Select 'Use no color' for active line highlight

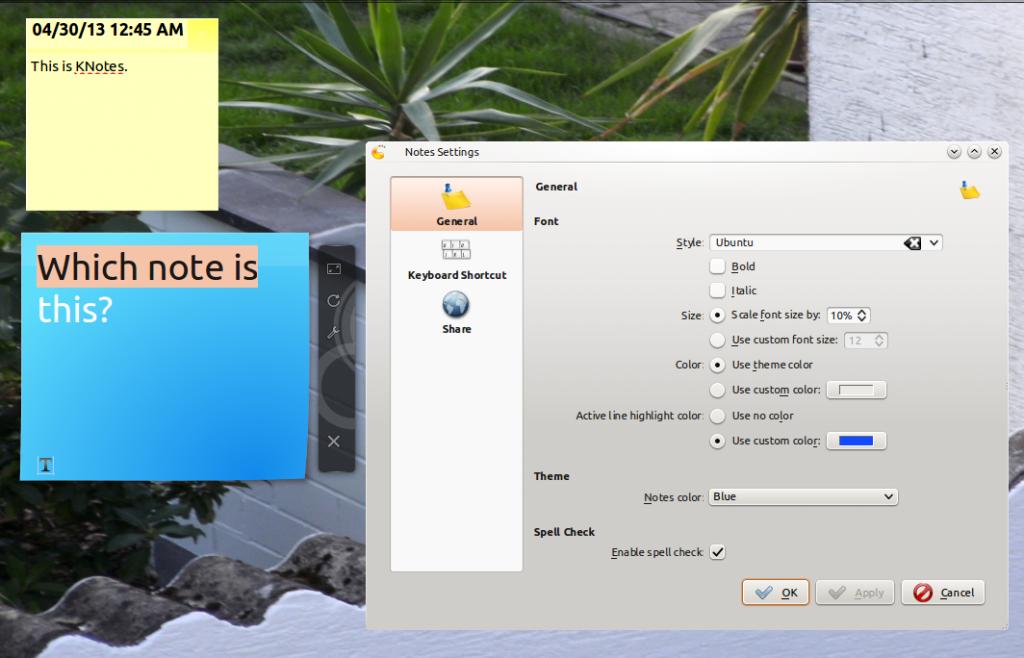coord(717,416)
